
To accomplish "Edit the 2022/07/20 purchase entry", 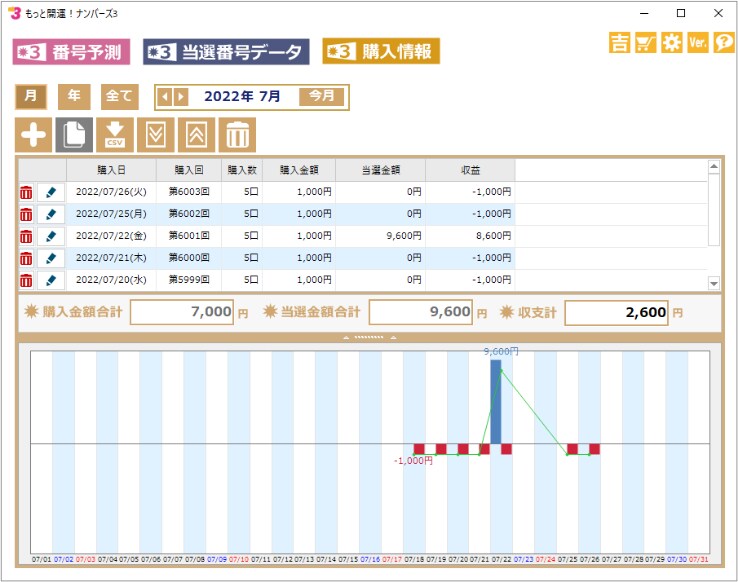I will 51,280.
